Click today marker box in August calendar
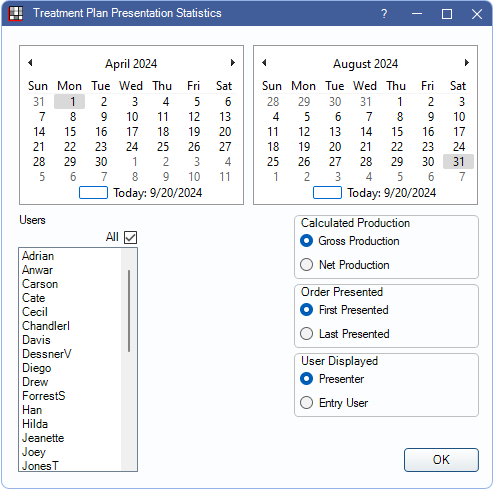494x490 pixels. pyautogui.click(x=327, y=192)
